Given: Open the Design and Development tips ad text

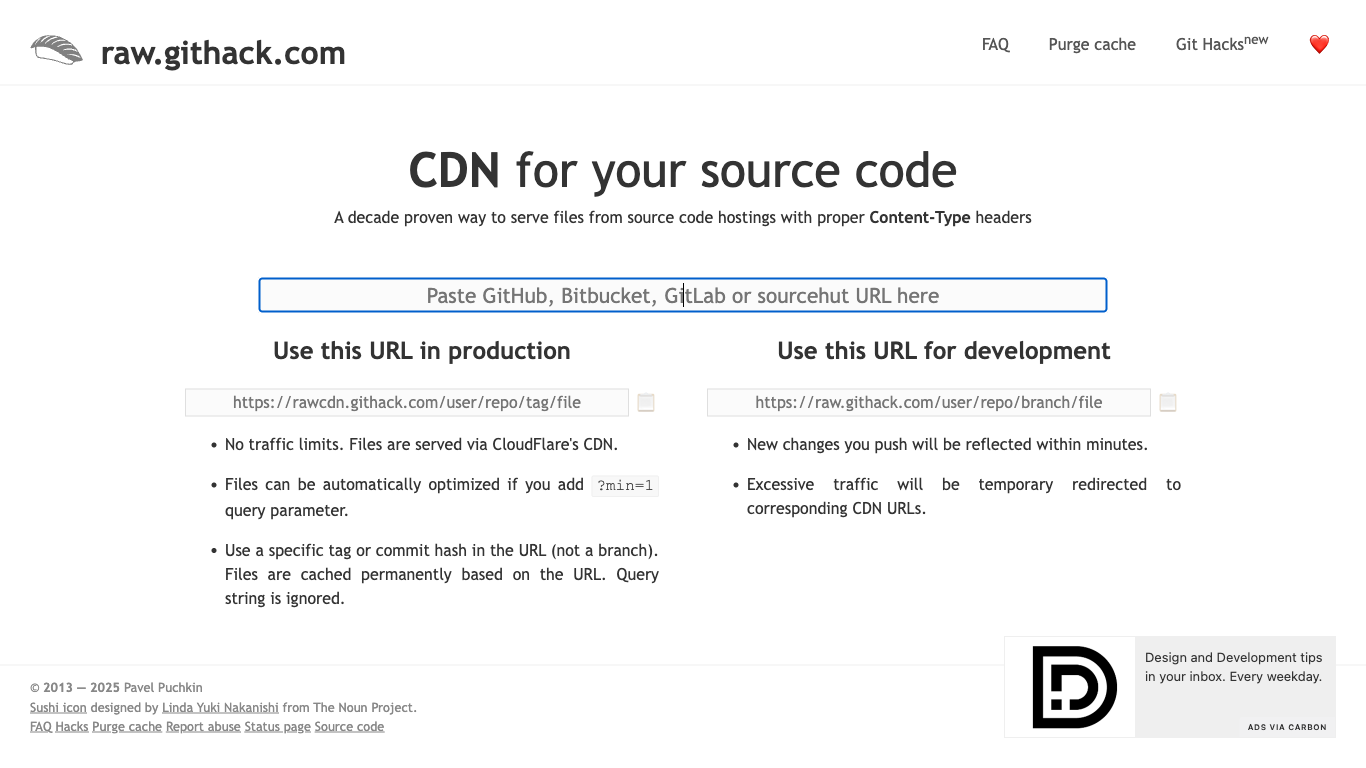Looking at the screenshot, I should [1233, 667].
